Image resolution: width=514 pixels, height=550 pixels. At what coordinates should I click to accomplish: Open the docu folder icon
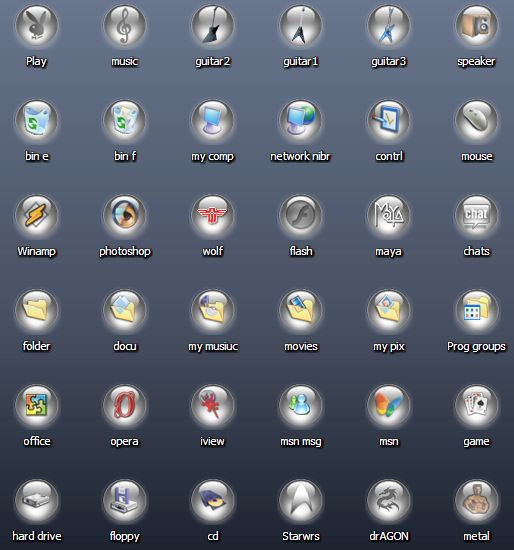point(125,310)
